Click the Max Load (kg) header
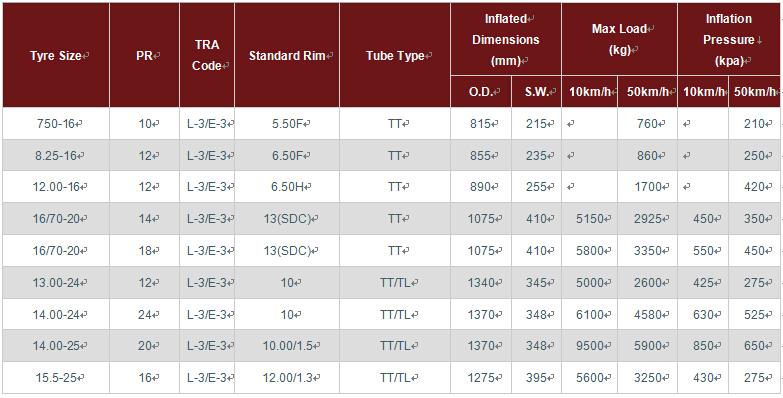 coord(619,39)
